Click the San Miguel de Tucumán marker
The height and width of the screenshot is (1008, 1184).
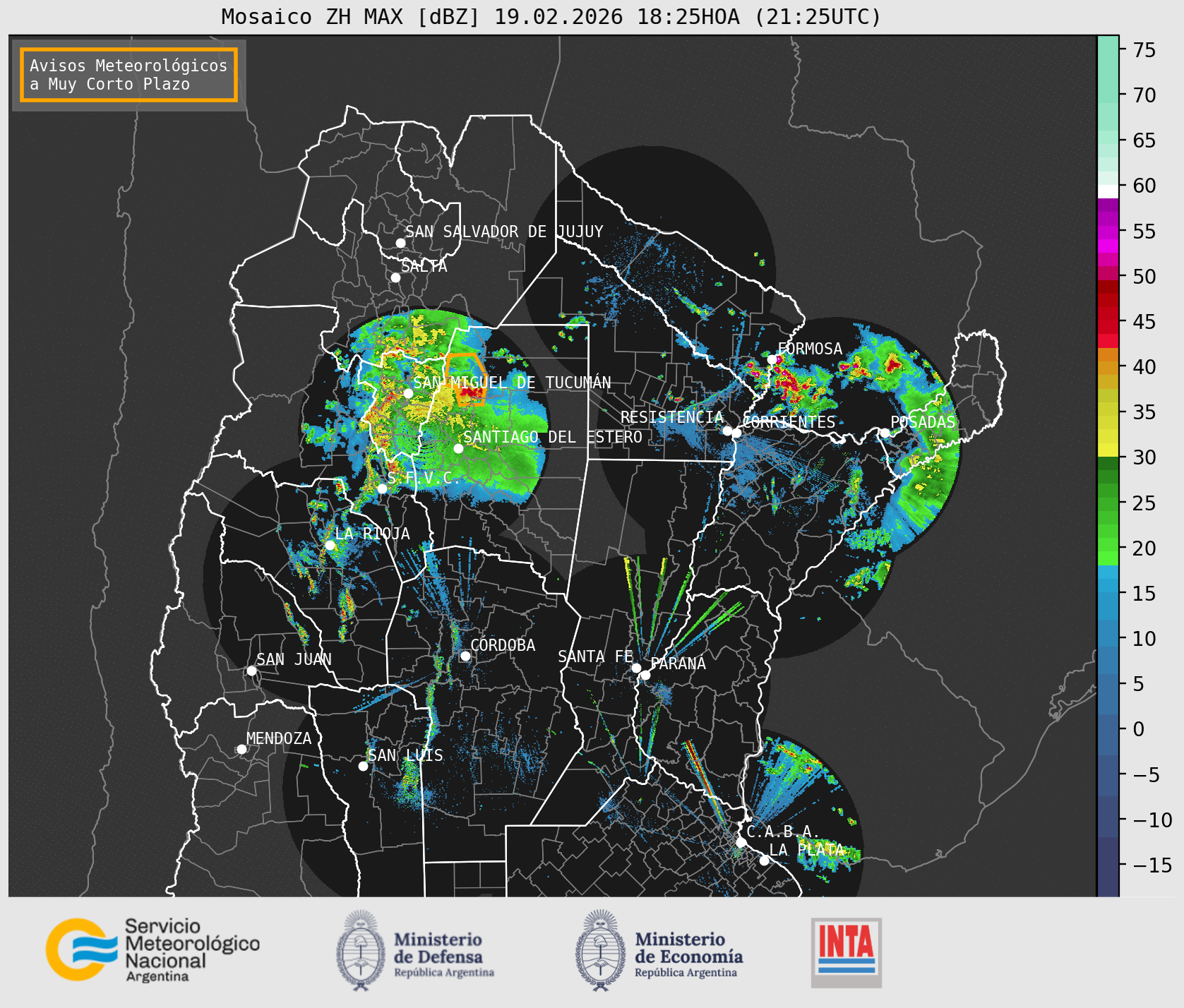click(x=408, y=393)
